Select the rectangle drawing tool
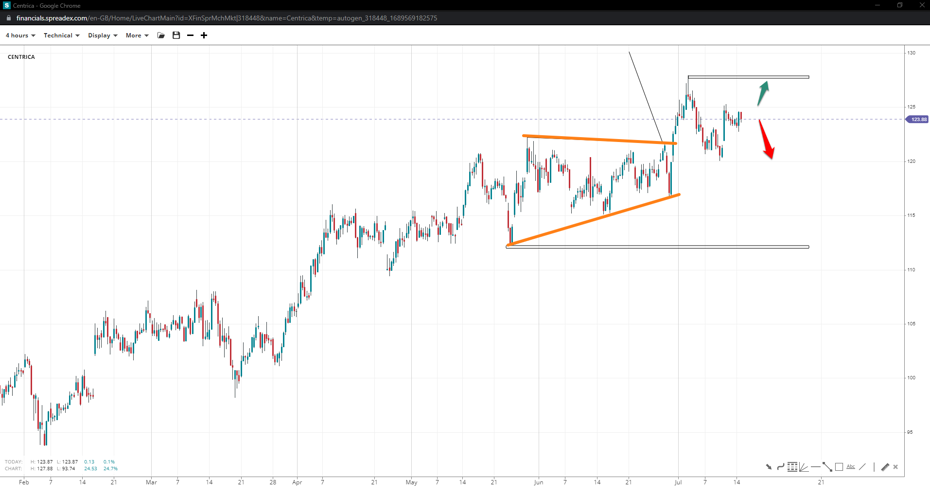Image resolution: width=930 pixels, height=497 pixels. [839, 467]
